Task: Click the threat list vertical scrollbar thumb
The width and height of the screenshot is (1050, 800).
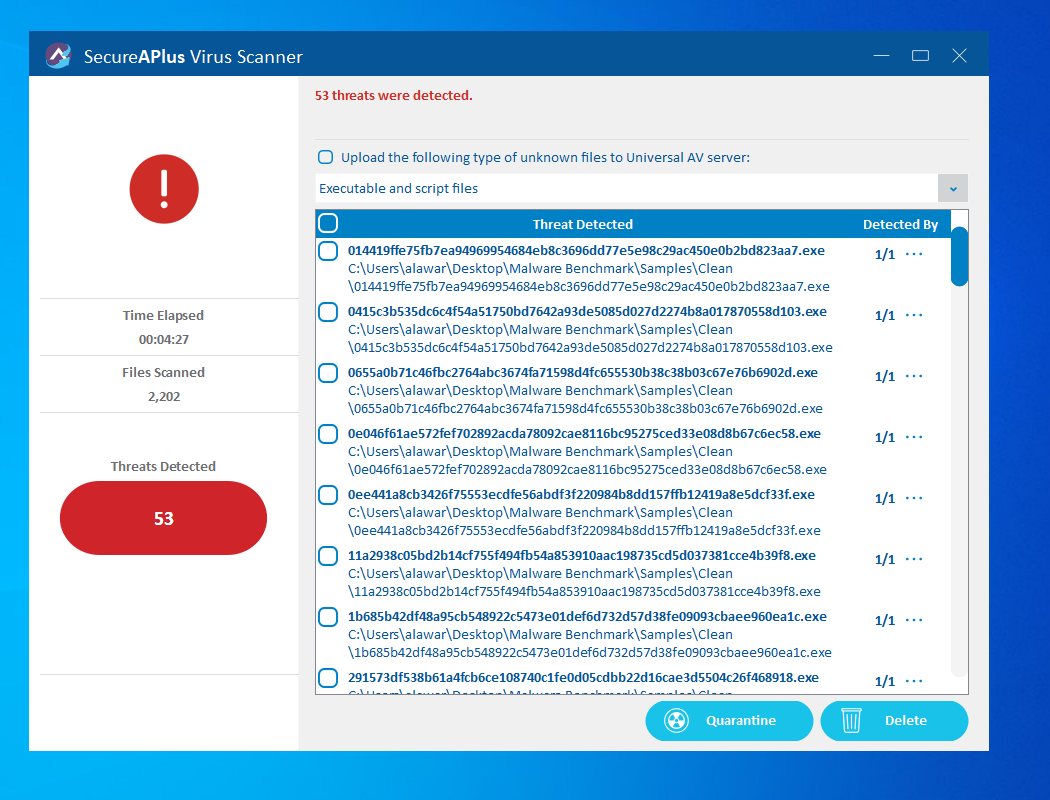Action: tap(960, 256)
